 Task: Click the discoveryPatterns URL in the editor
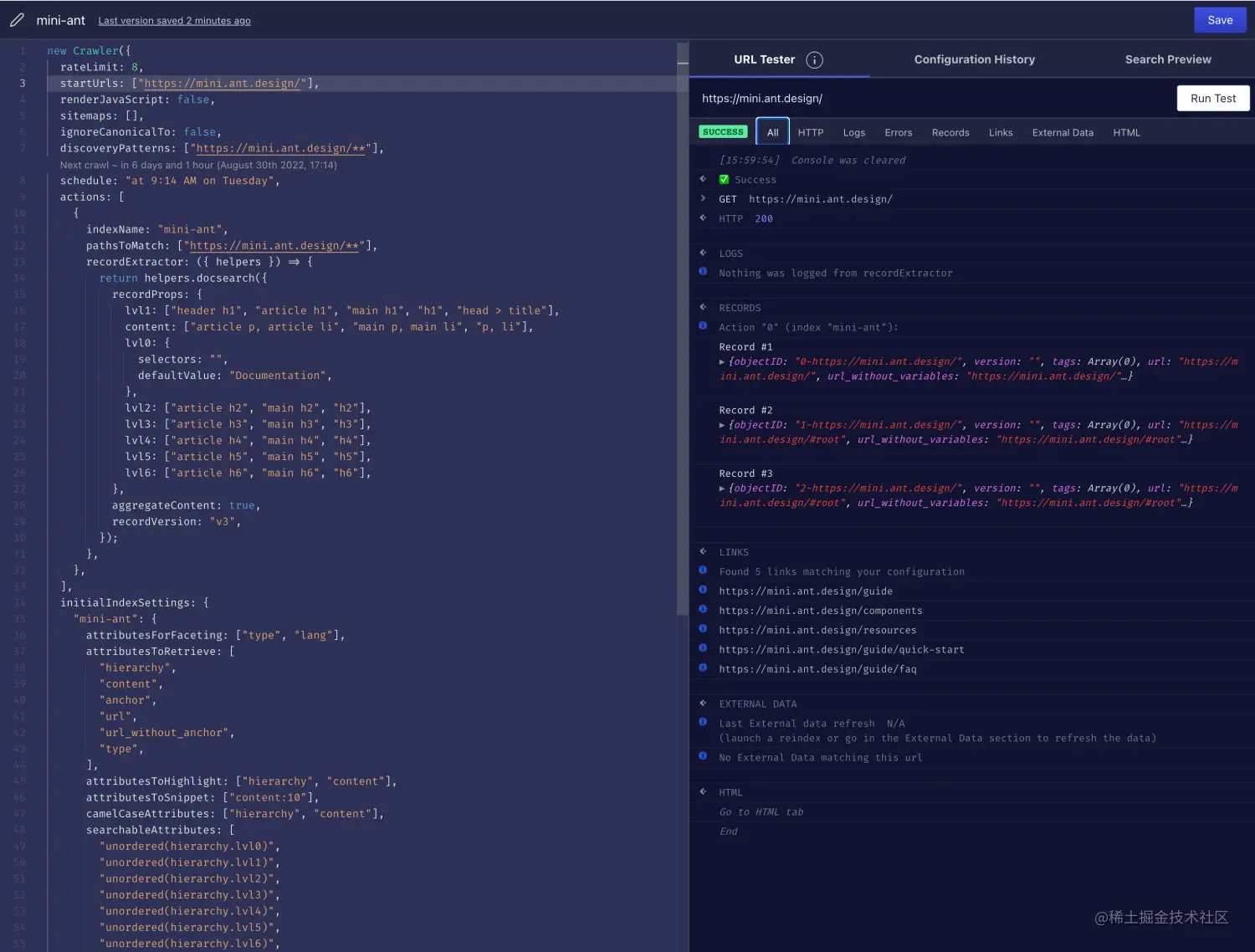pyautogui.click(x=281, y=148)
